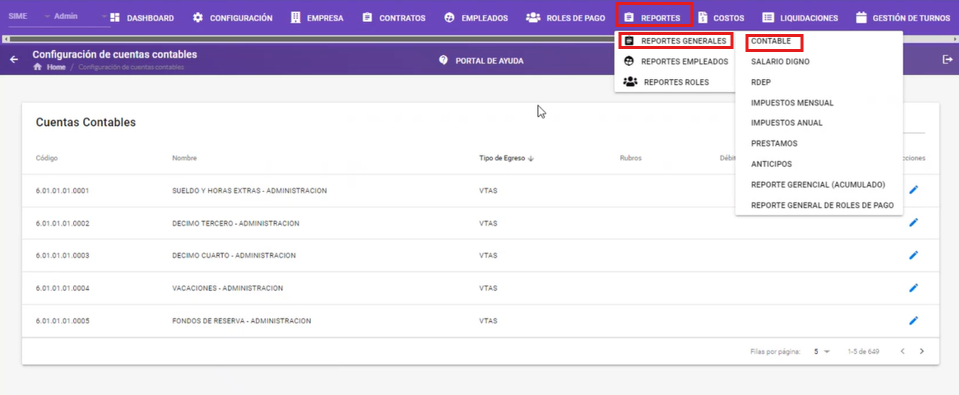Choose SALARIO DIGNO report
Screen dimensions: 959x395
coord(781,62)
